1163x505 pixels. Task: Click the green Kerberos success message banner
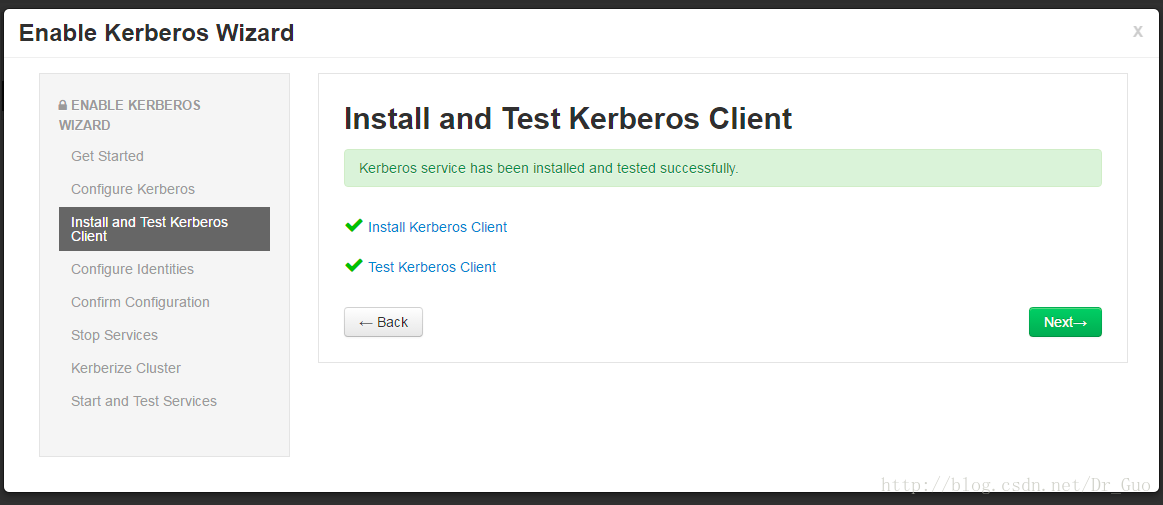click(722, 168)
